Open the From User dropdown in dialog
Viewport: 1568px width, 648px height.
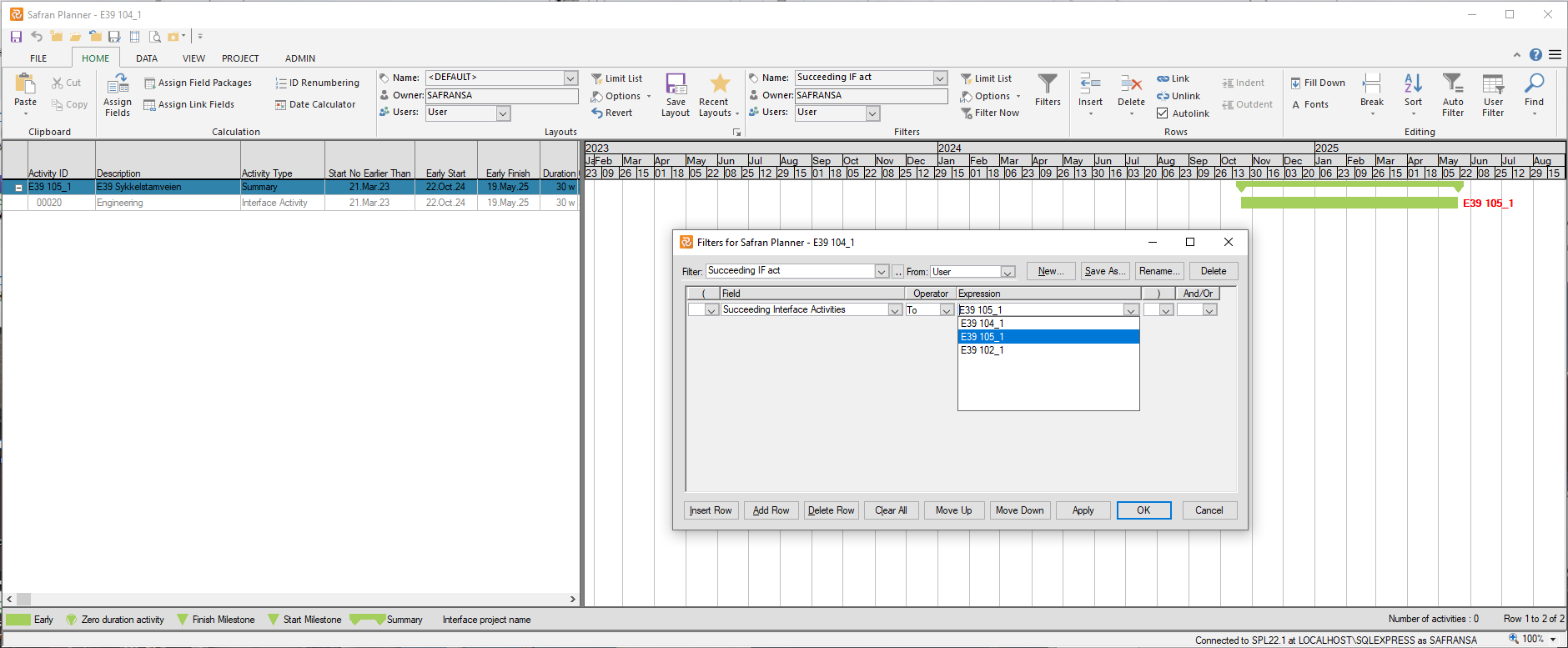click(x=1008, y=272)
